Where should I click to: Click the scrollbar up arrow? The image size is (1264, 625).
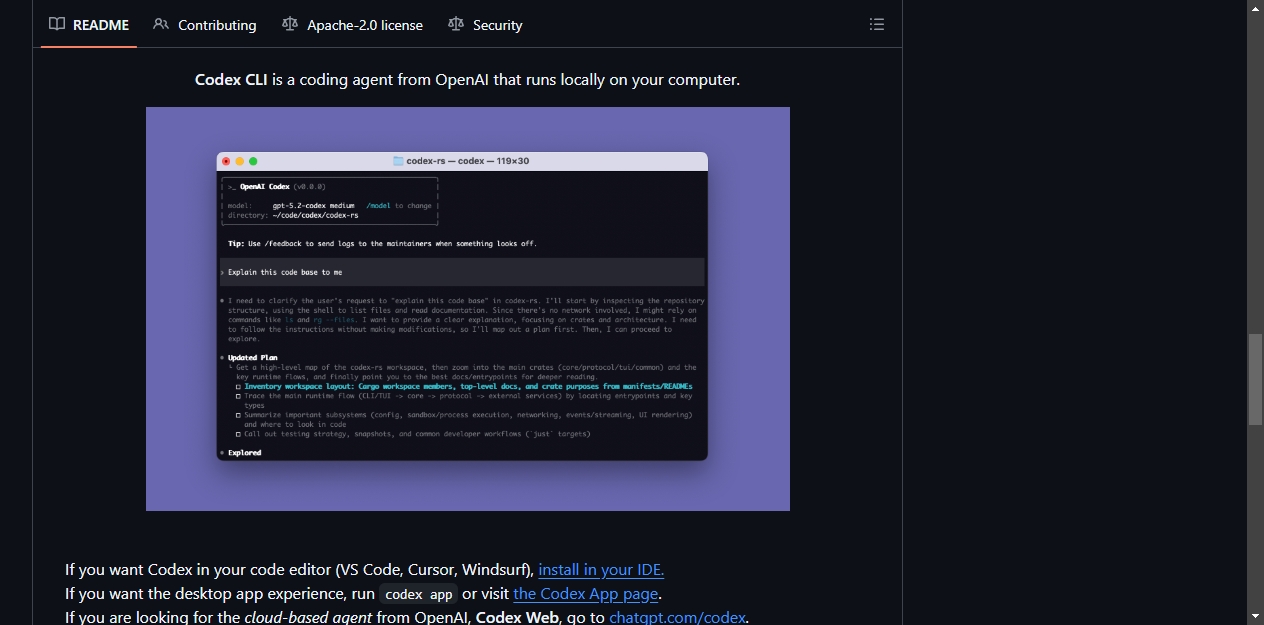pyautogui.click(x=1255, y=7)
